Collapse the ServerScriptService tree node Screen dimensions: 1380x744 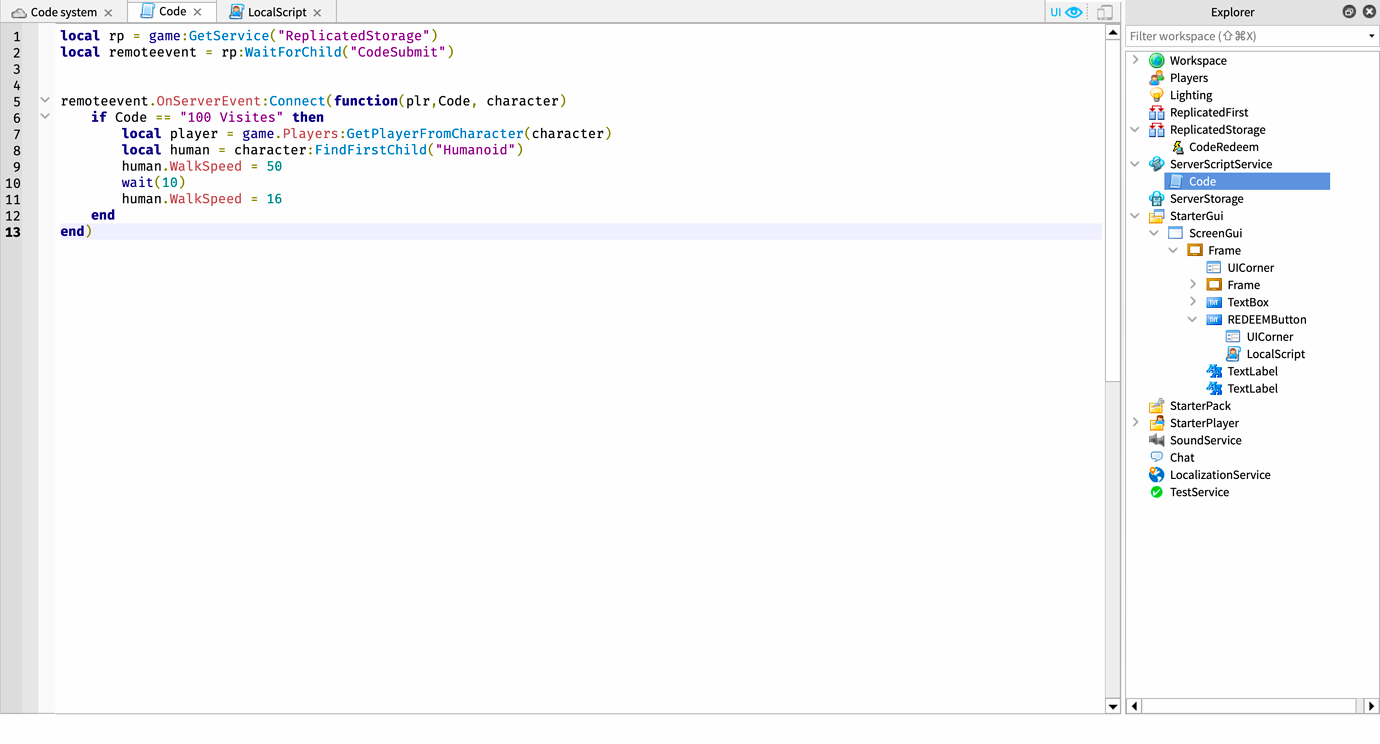[1135, 164]
